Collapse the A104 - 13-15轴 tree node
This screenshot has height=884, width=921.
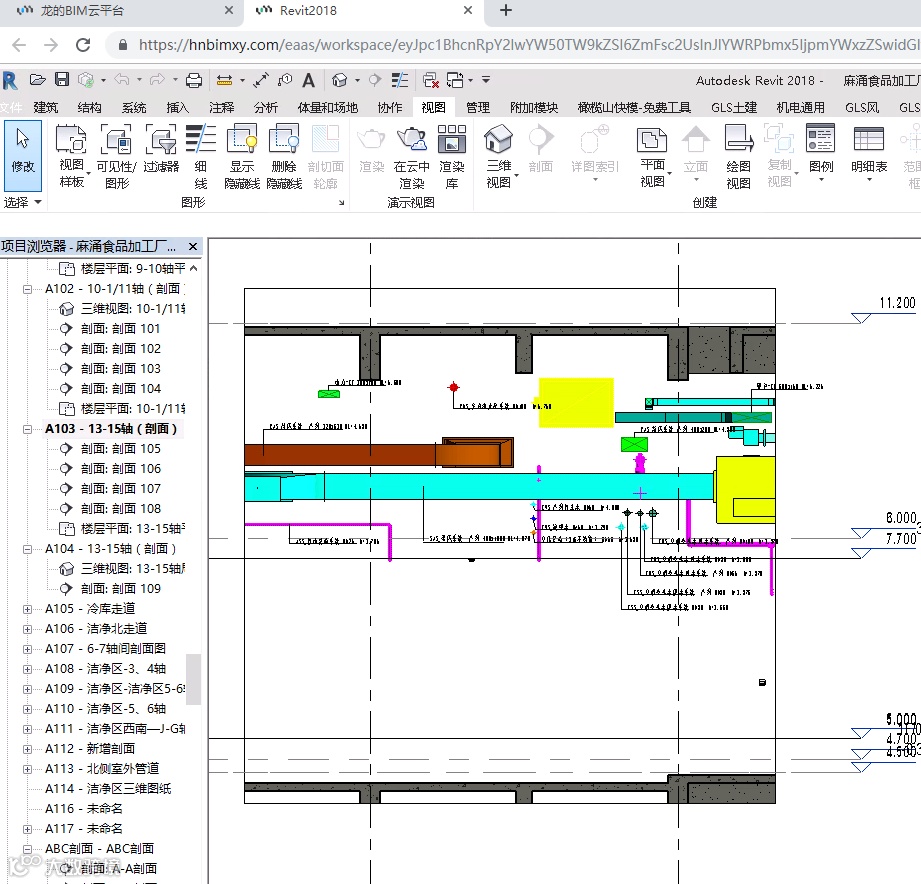click(27, 549)
